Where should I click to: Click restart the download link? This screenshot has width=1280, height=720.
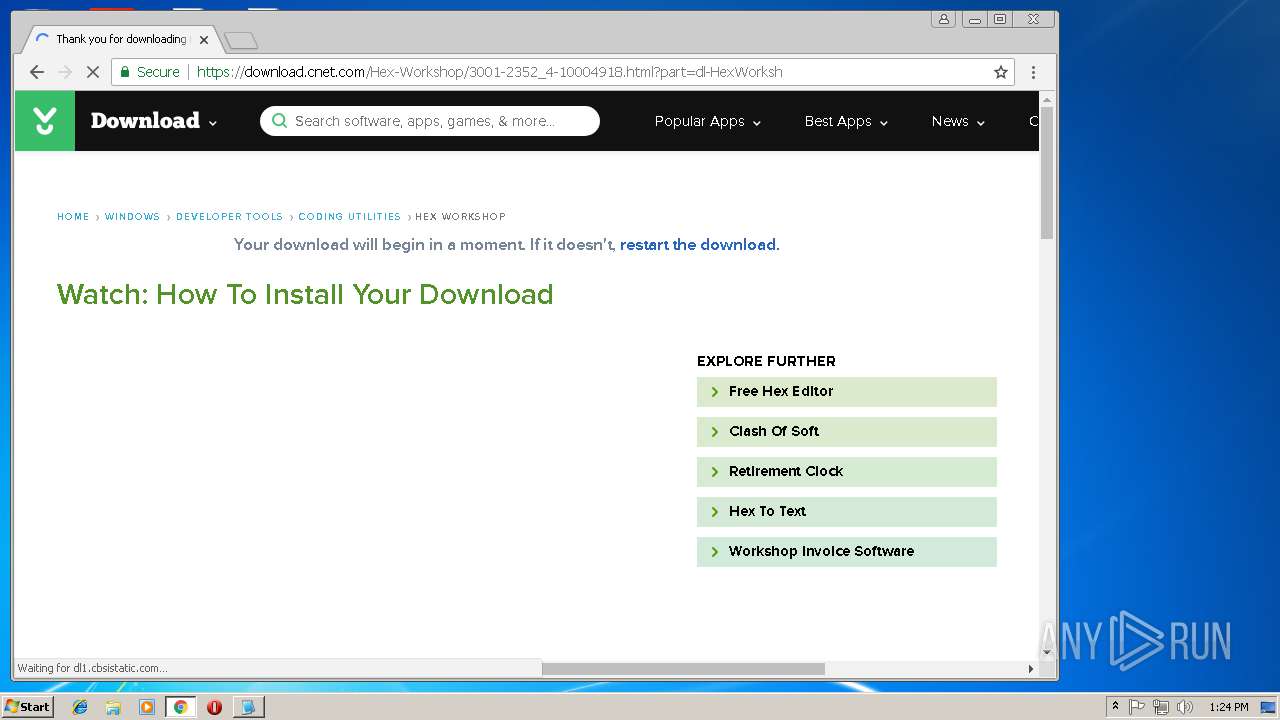pos(698,244)
